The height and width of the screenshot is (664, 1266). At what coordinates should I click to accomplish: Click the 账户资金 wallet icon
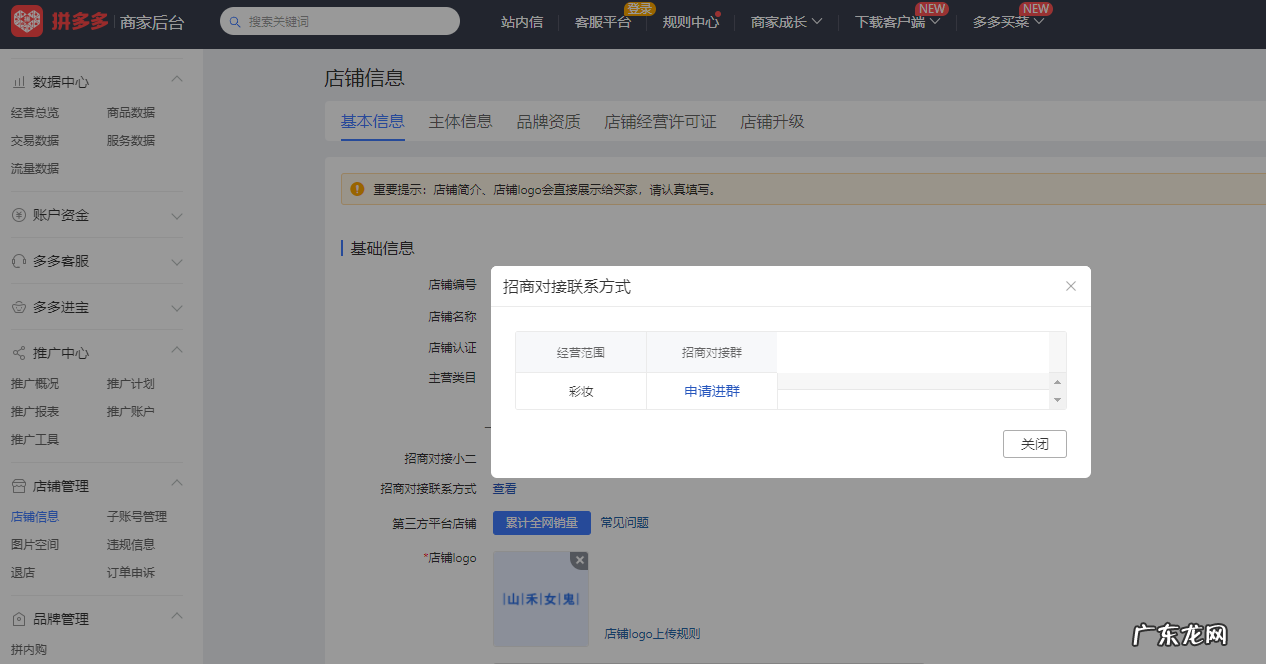[x=17, y=214]
